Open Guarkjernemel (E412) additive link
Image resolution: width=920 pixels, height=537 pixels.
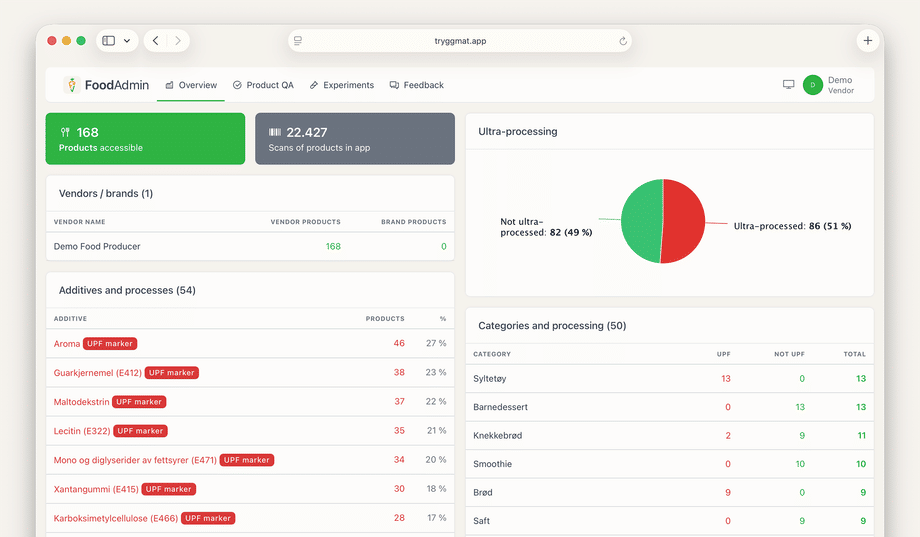[x=97, y=373]
